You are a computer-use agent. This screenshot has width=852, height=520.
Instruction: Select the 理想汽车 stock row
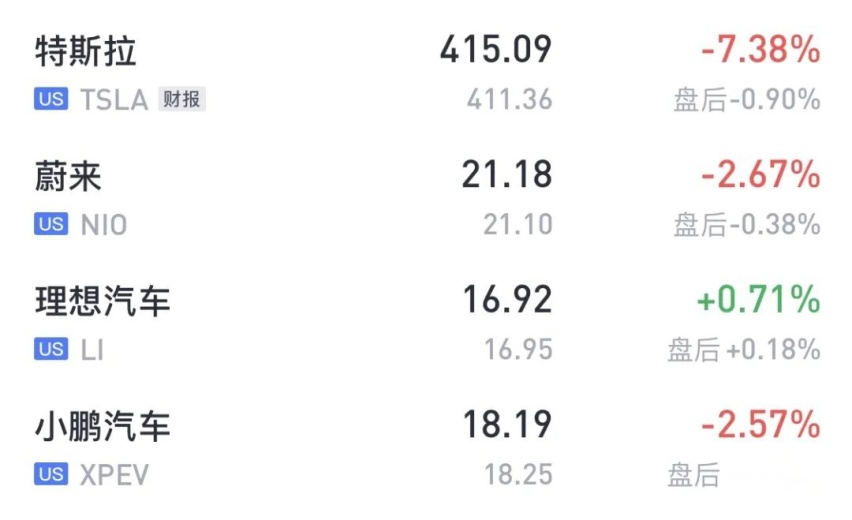coord(427,323)
